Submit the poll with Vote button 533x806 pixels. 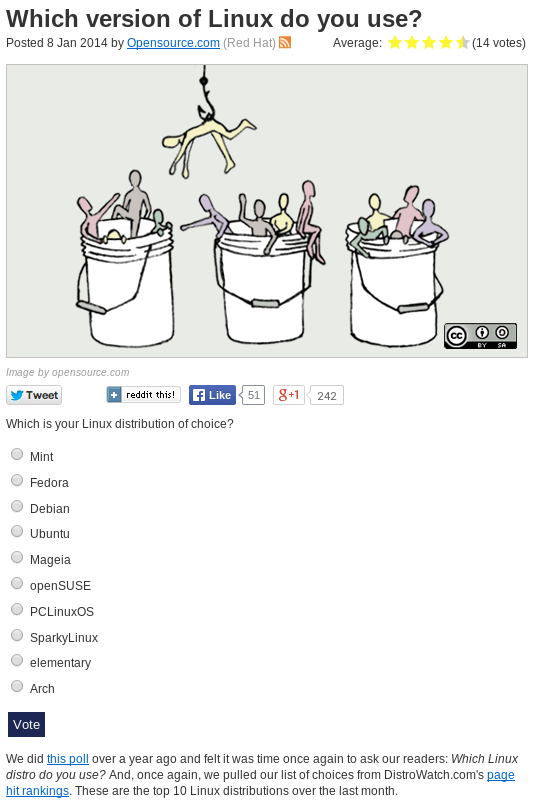(26, 724)
